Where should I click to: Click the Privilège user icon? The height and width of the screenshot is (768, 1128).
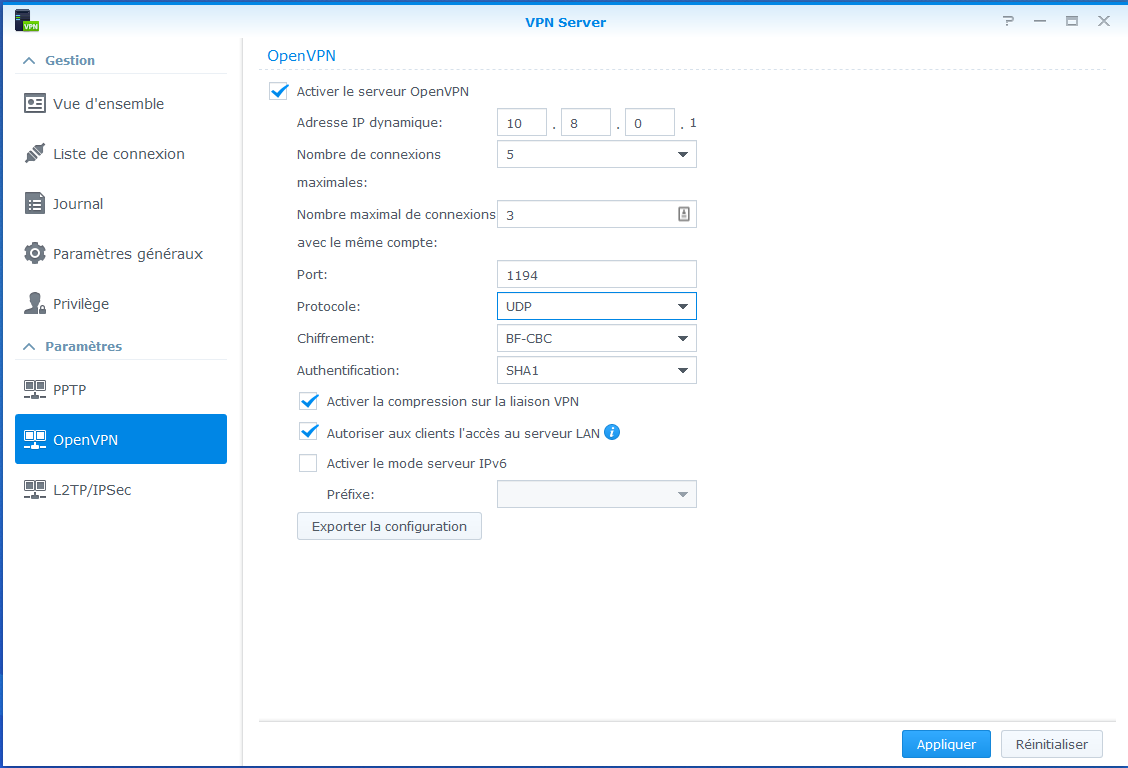coord(35,303)
